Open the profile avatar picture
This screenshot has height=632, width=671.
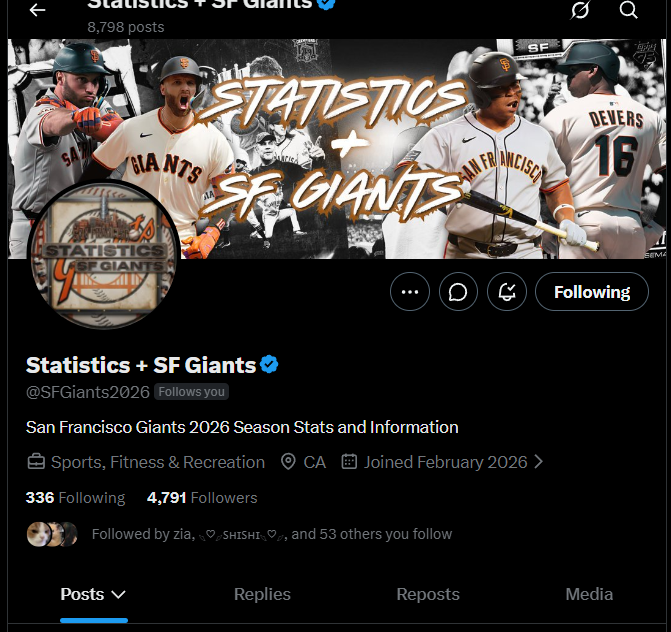point(104,254)
